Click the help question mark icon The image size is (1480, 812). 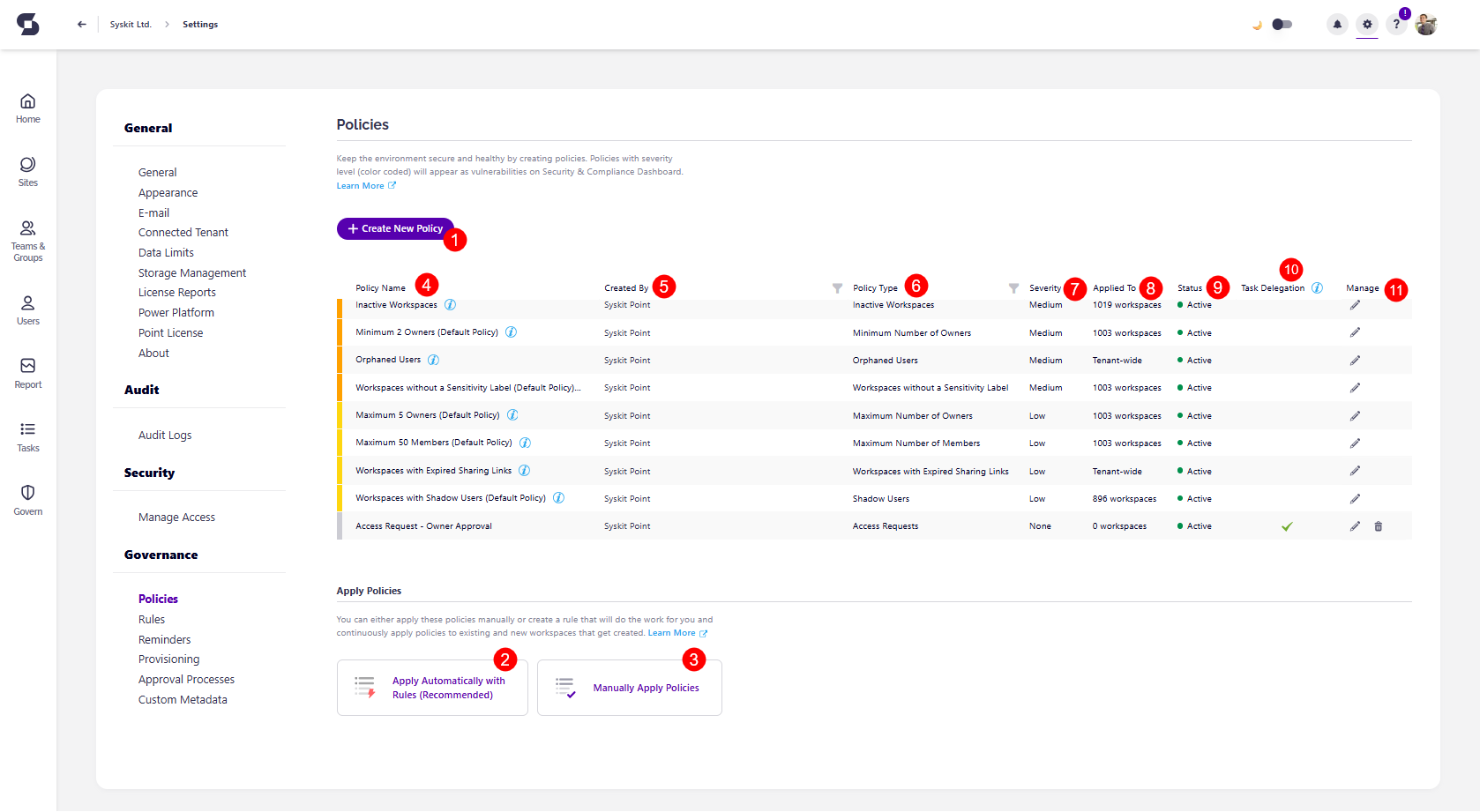tap(1396, 25)
